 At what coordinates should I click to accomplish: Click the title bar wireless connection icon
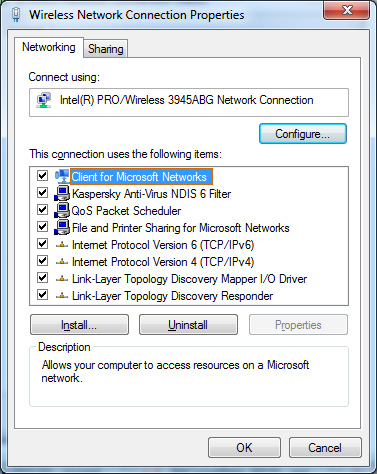16,15
